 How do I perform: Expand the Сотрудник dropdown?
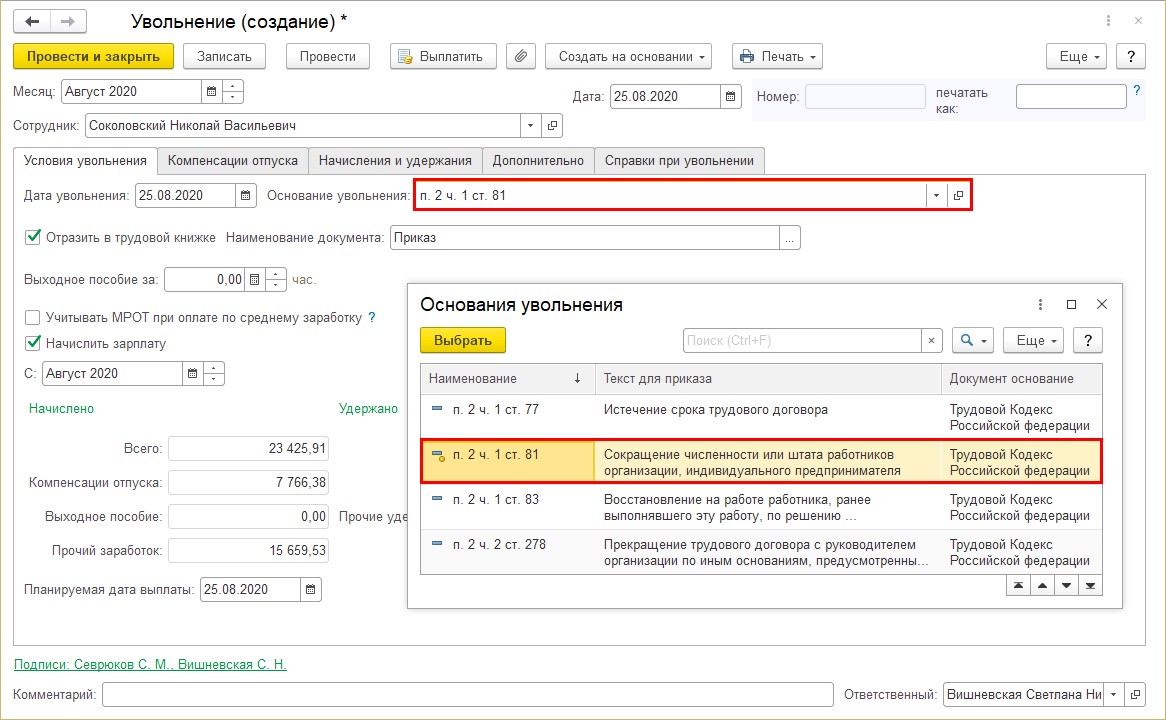pos(530,126)
